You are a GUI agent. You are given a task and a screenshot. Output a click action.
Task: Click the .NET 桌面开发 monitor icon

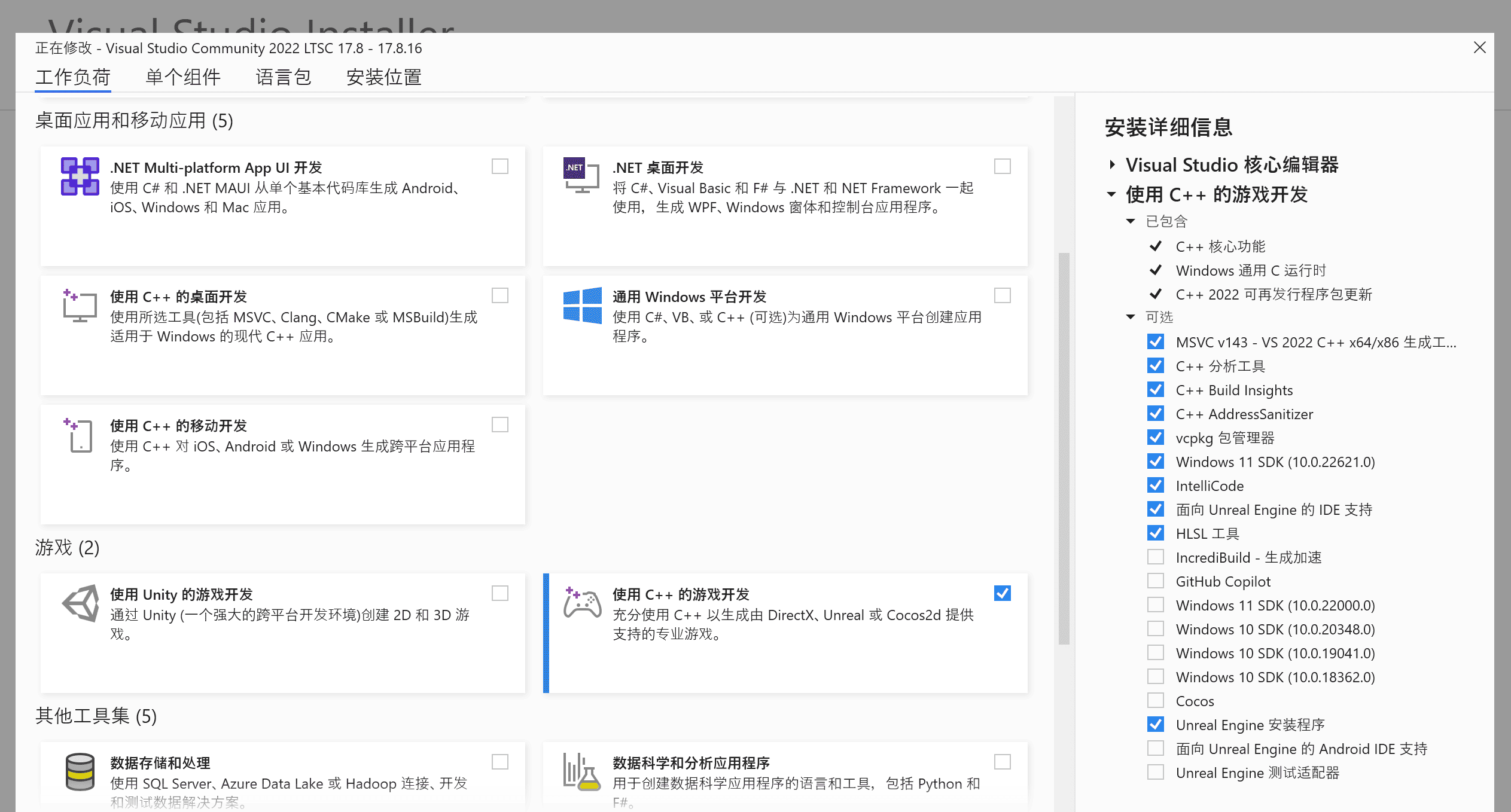581,175
